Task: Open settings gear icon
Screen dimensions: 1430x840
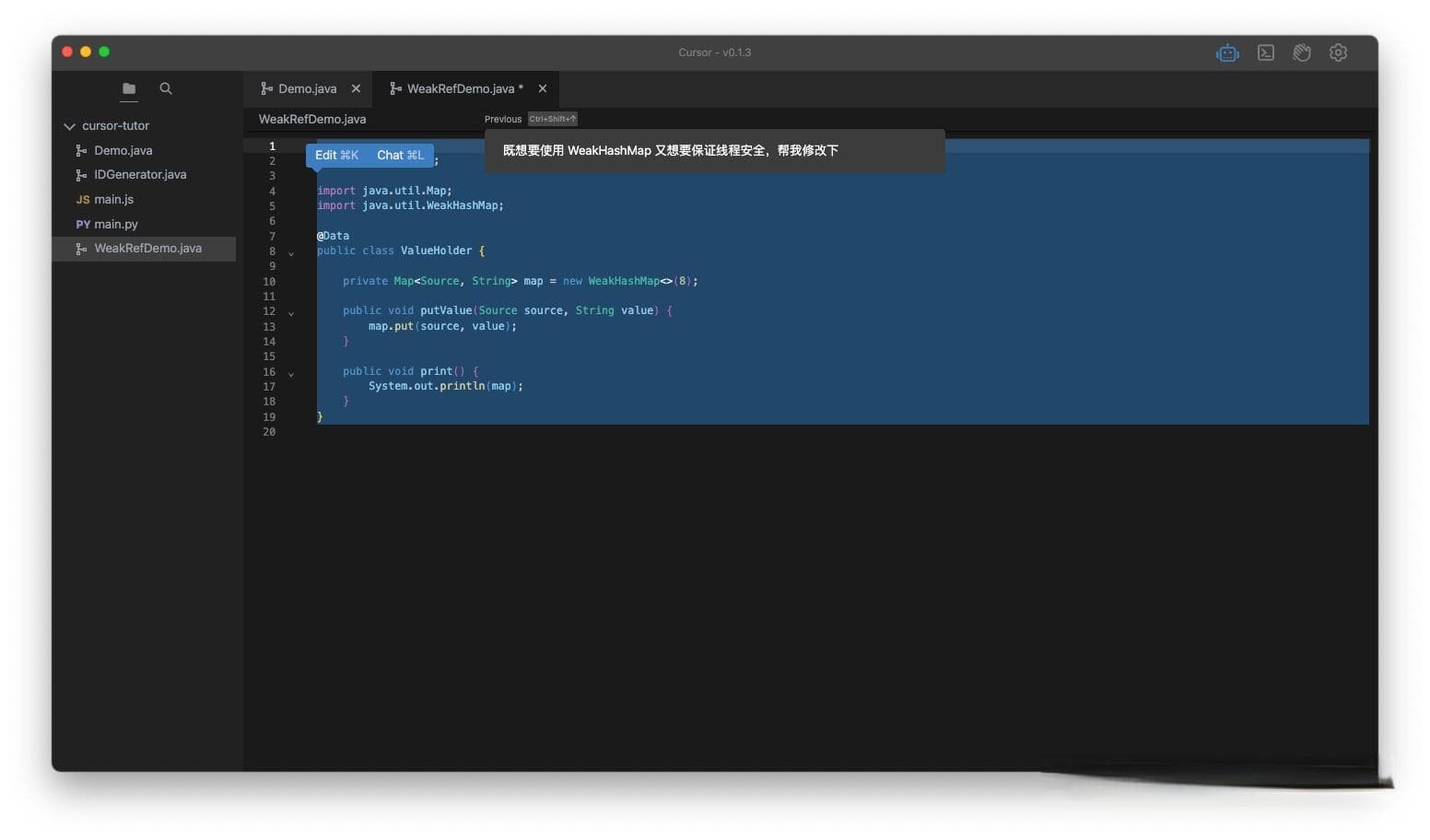Action: 1338,52
